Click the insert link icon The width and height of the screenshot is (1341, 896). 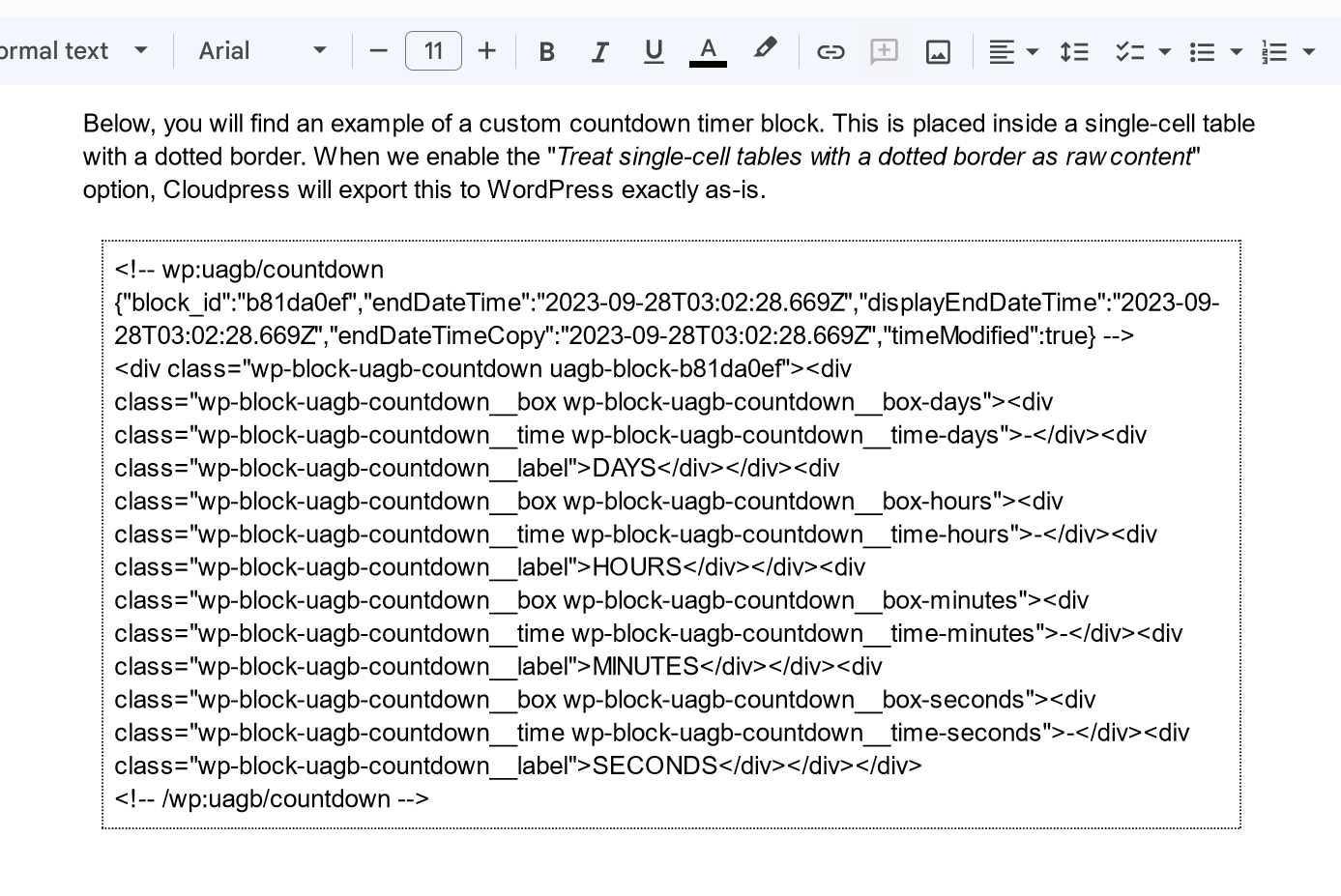coord(831,51)
